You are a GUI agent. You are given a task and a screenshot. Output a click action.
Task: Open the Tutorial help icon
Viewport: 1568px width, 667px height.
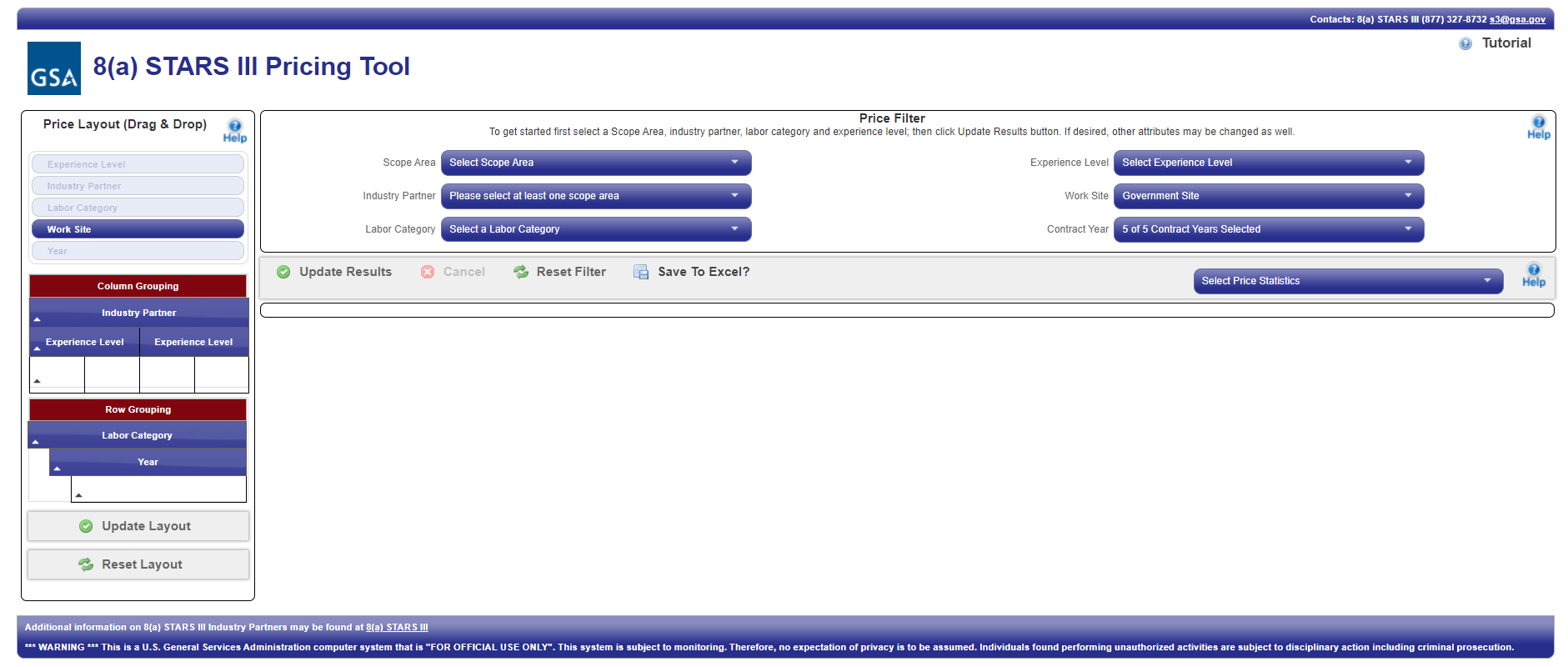click(x=1465, y=43)
